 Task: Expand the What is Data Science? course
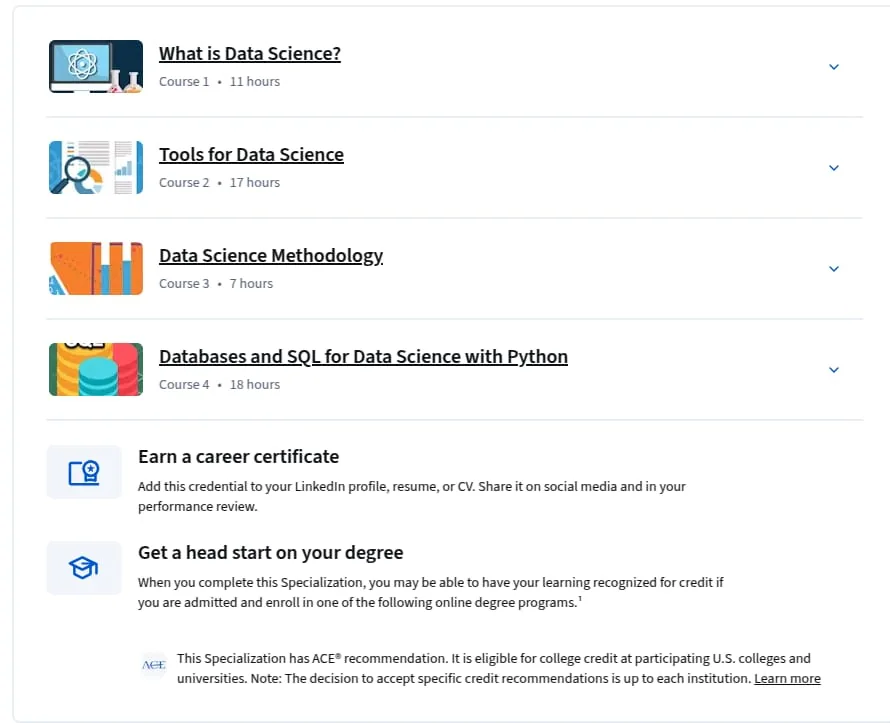[834, 67]
